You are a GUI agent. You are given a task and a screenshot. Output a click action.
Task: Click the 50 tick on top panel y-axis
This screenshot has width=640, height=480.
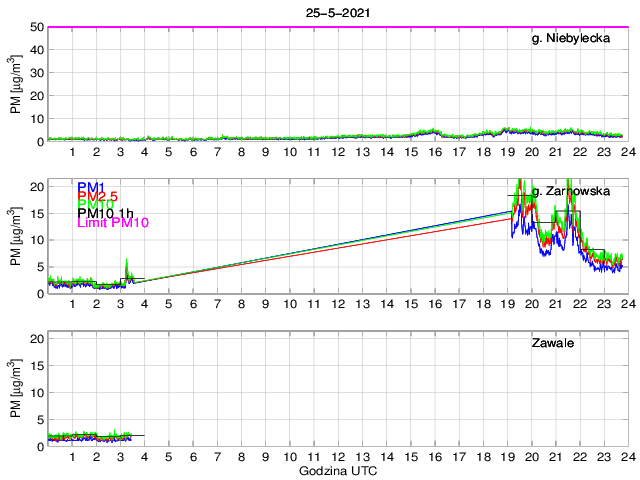click(x=36, y=27)
